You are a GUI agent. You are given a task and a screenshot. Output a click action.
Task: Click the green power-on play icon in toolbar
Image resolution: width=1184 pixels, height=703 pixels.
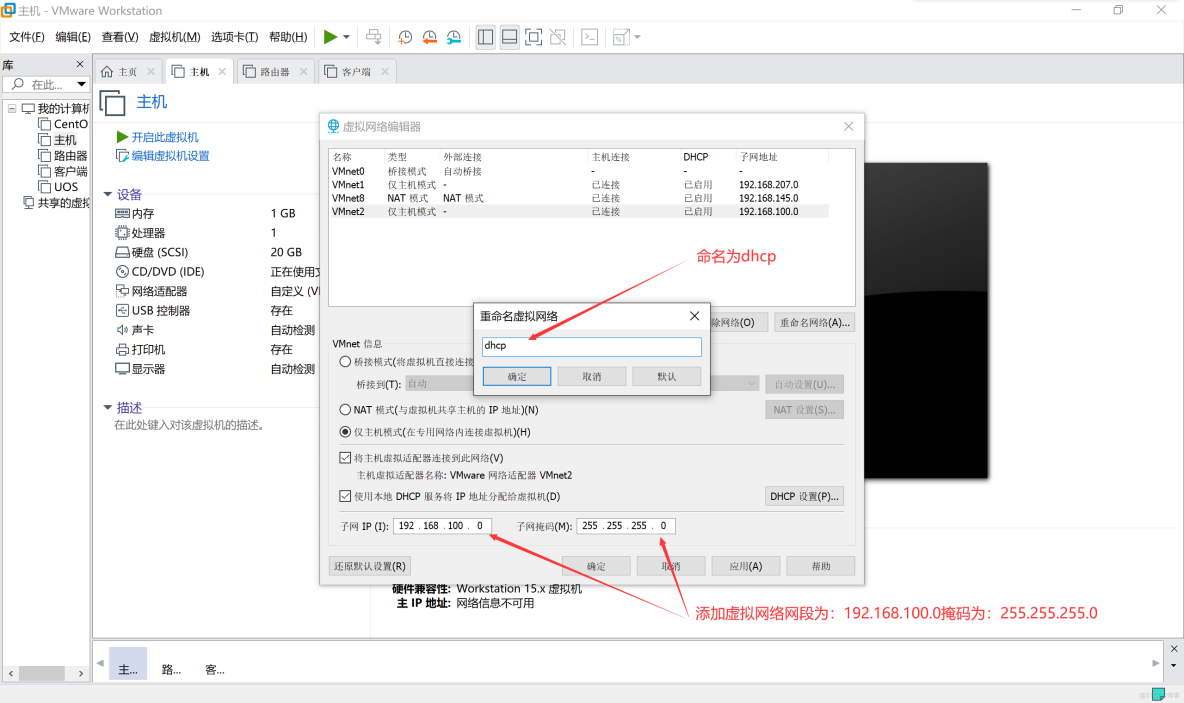pos(330,37)
